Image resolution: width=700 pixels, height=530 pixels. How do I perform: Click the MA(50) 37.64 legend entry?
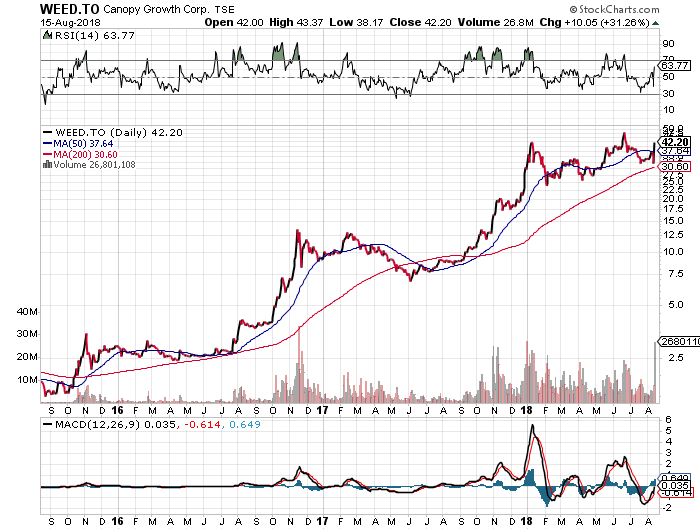[83, 143]
